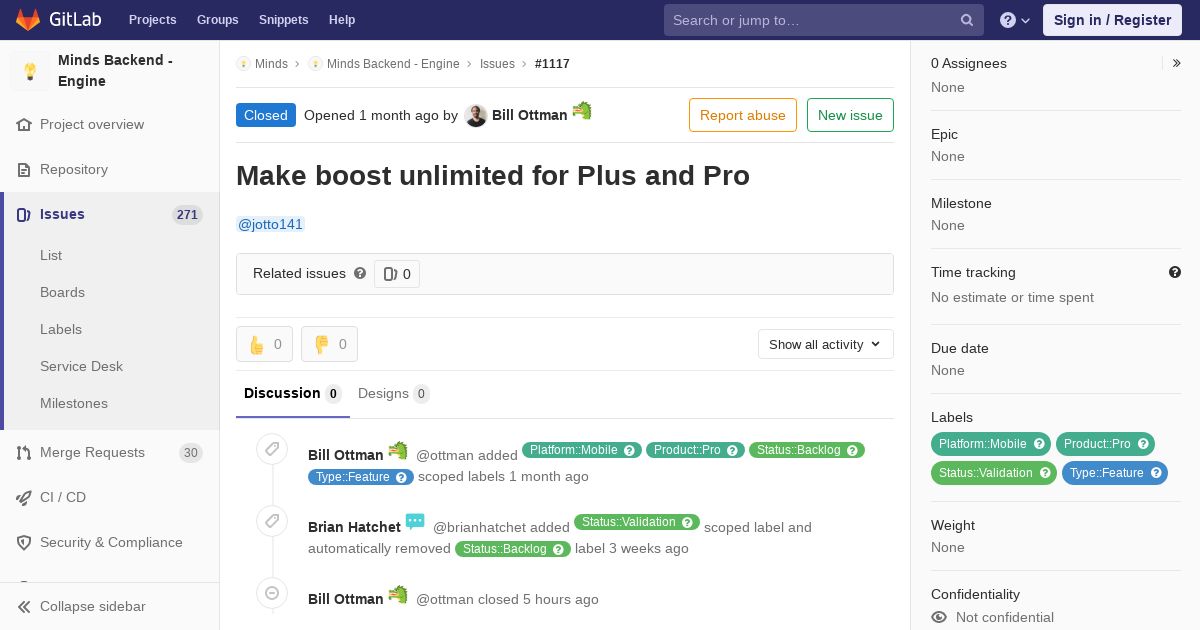Click Time tracking help icon
This screenshot has height=630, width=1200.
[1175, 272]
